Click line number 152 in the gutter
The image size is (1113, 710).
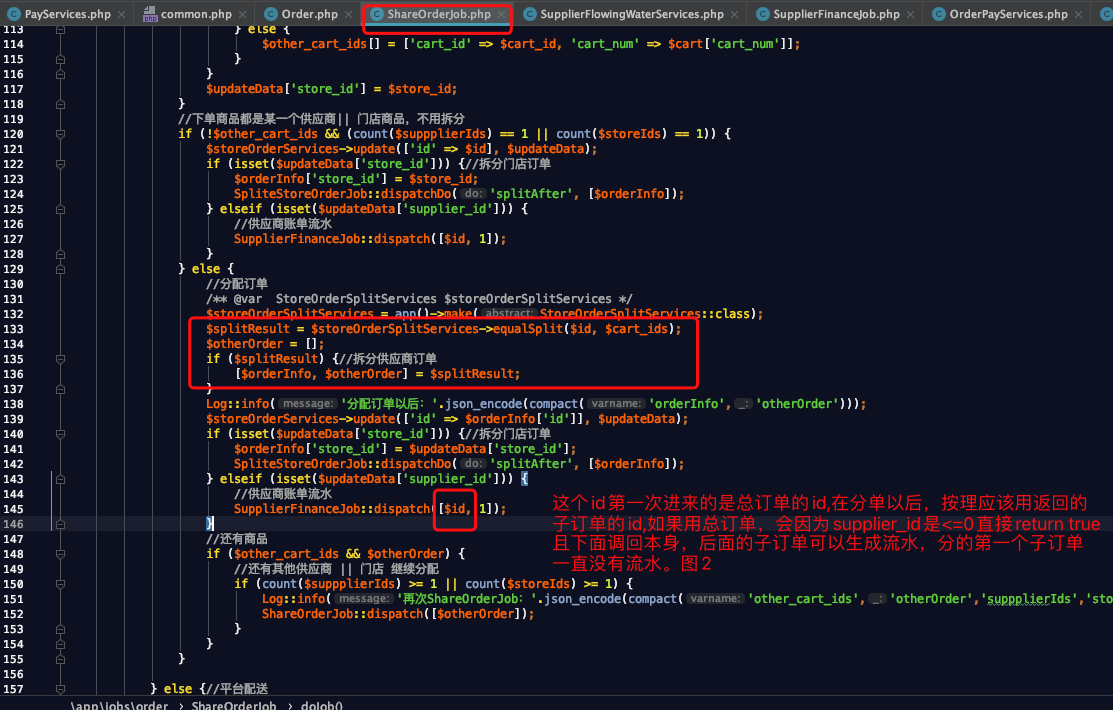coord(13,614)
